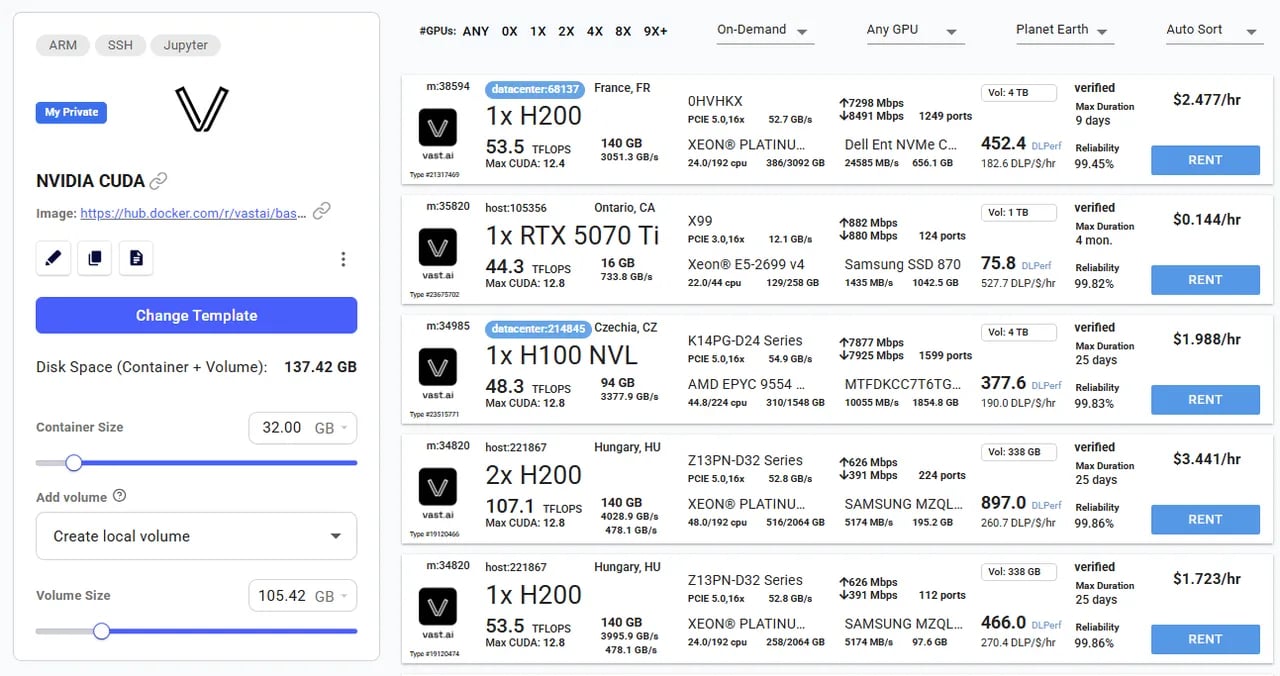Click Vol: 4 TB box on Czechia offer
Screen dimensions: 1280x676
click(1019, 332)
